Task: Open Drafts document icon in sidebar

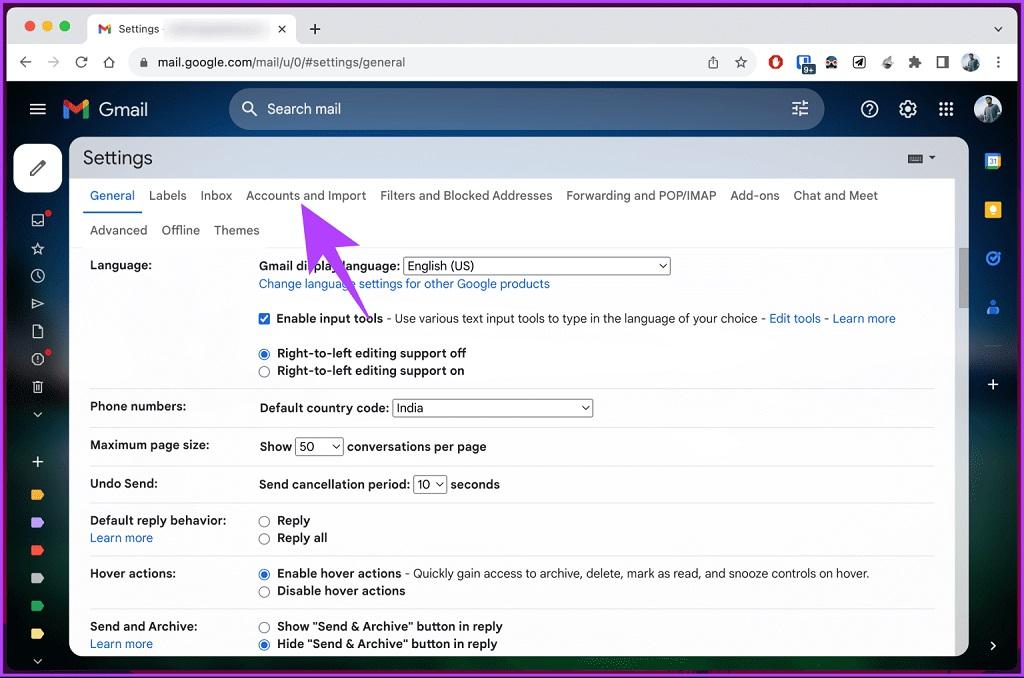Action: [x=38, y=332]
